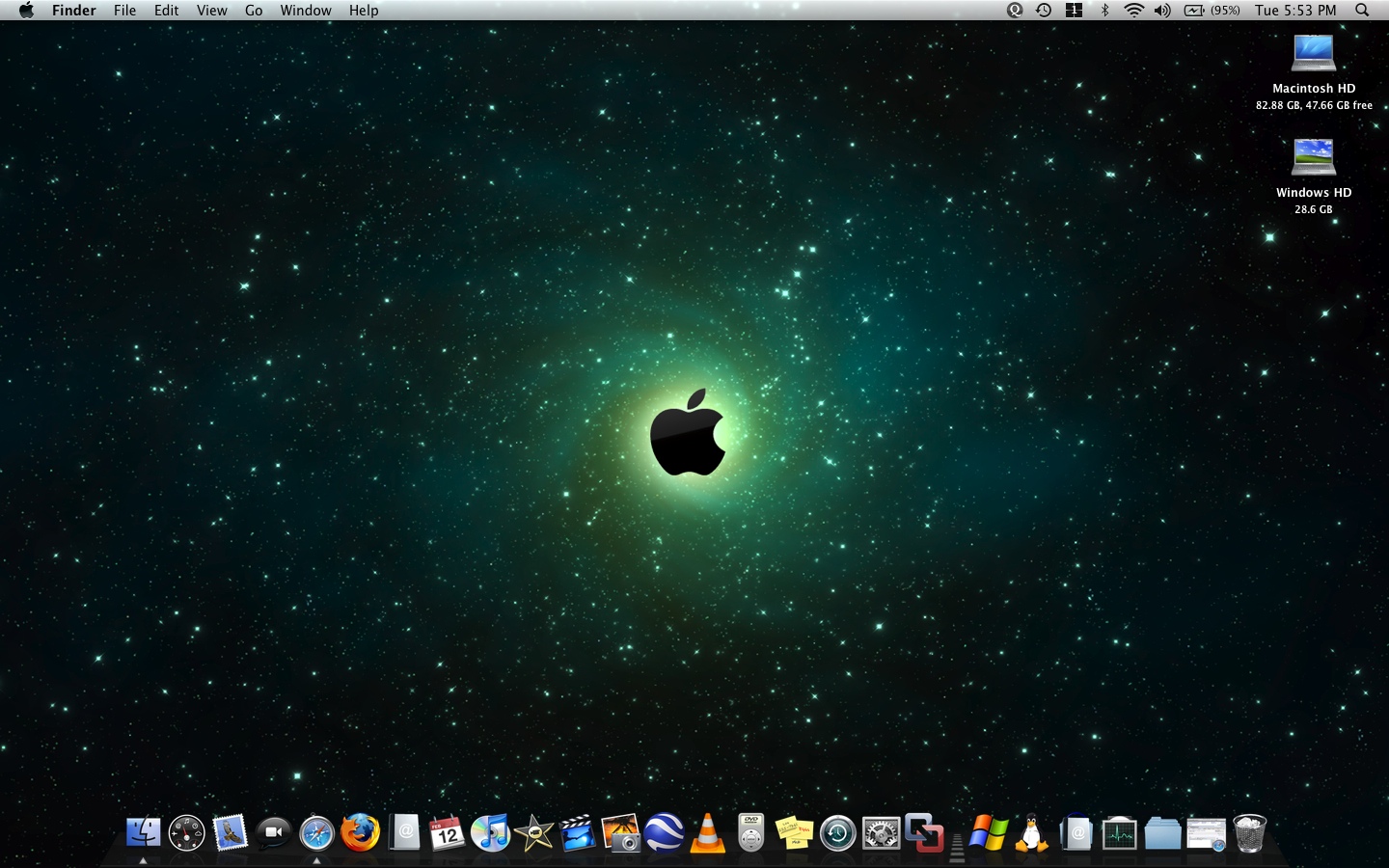1389x868 pixels.
Task: Open the clapperboard movie app icon
Action: (578, 833)
